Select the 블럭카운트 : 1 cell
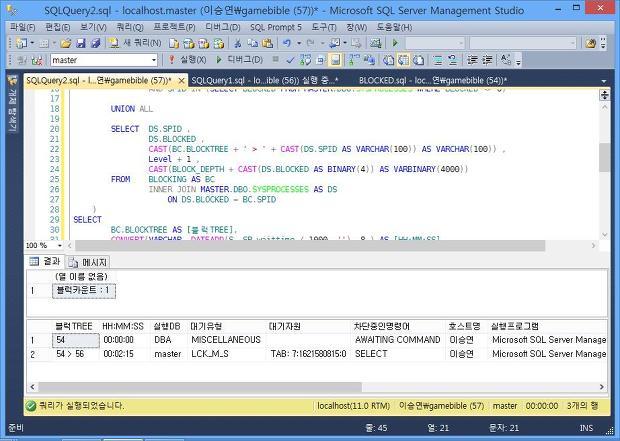 (x=84, y=291)
